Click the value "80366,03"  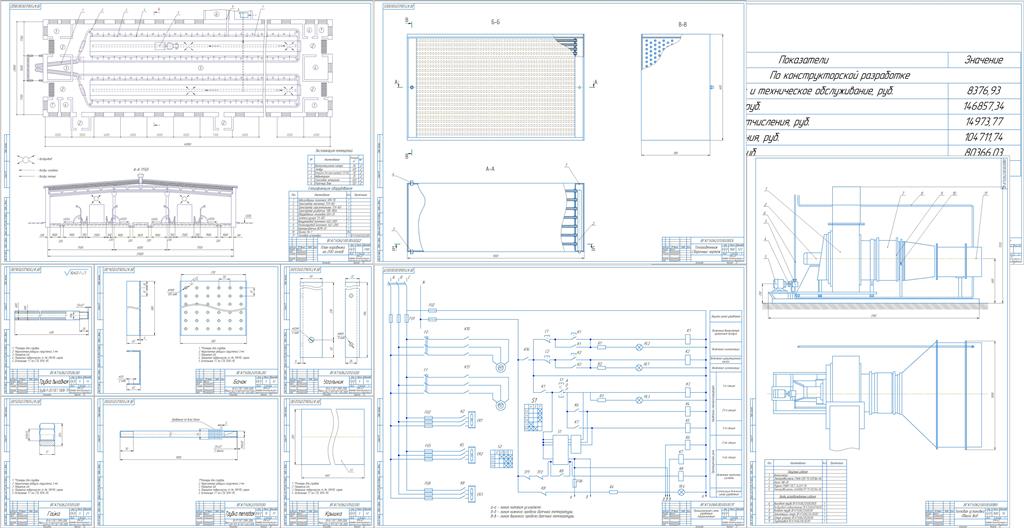(983, 152)
